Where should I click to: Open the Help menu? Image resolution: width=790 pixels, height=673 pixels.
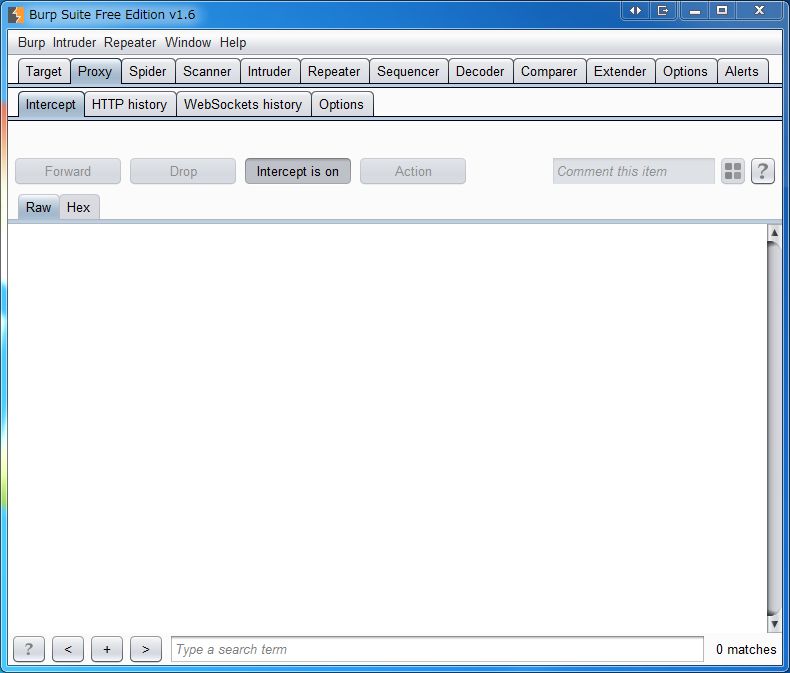233,42
